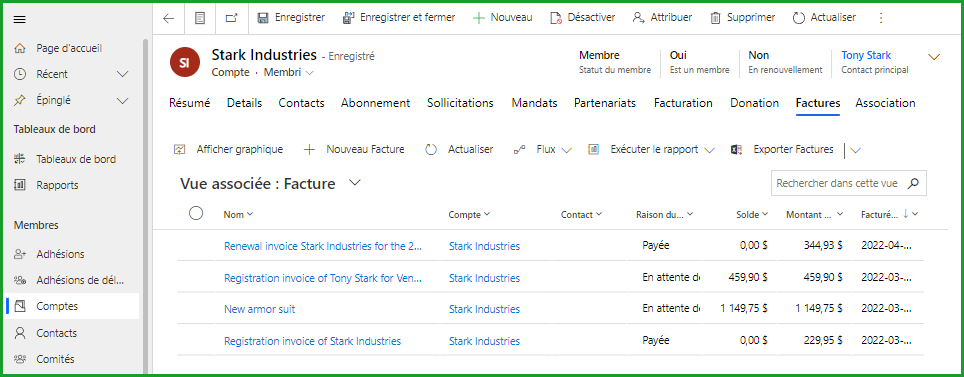Open Tony Stark contact link
Viewport: 964px width, 377px height.
[866, 55]
